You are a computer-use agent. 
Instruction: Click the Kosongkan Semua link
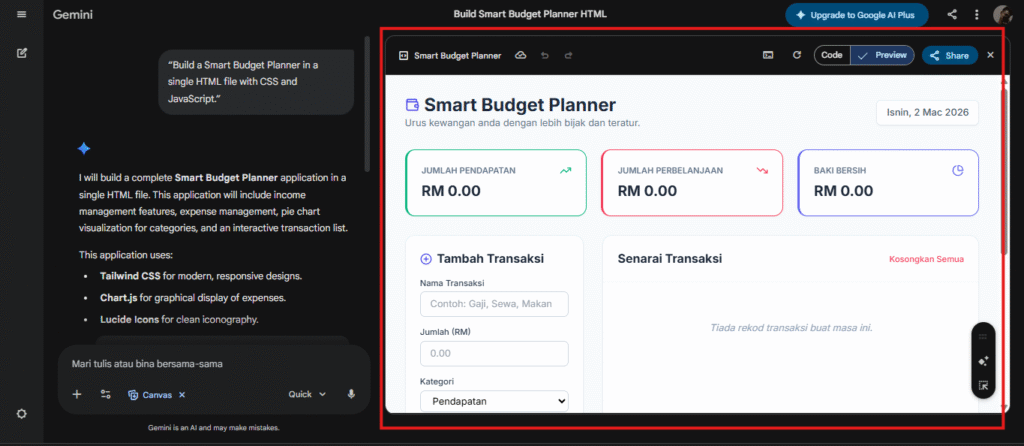click(926, 259)
